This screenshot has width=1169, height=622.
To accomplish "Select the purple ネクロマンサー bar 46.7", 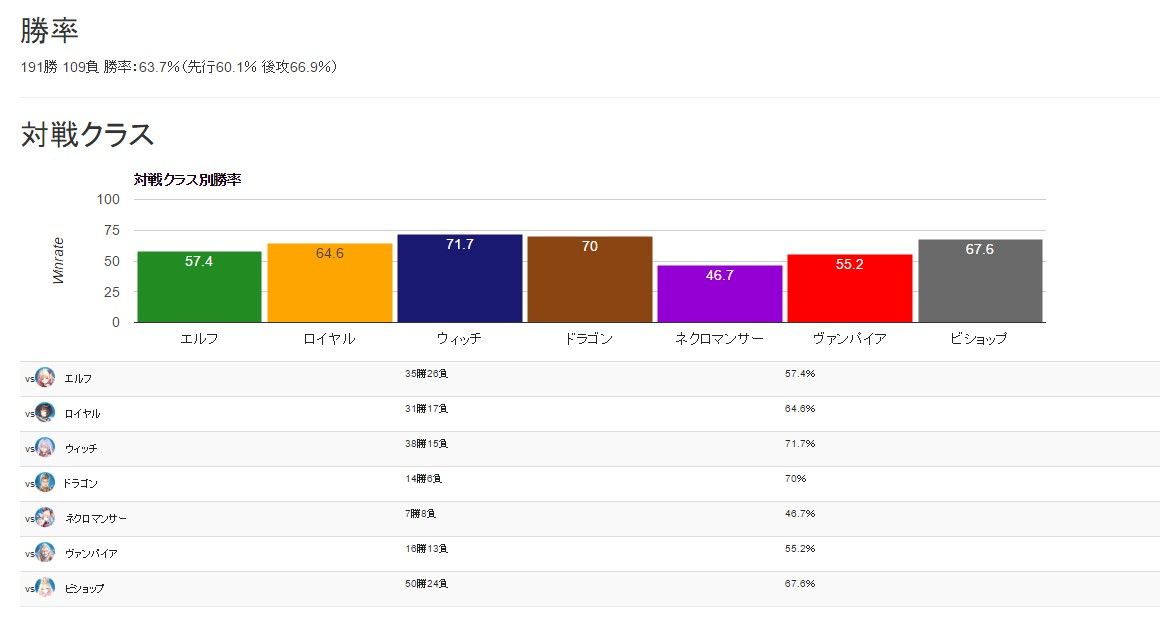I will [719, 294].
